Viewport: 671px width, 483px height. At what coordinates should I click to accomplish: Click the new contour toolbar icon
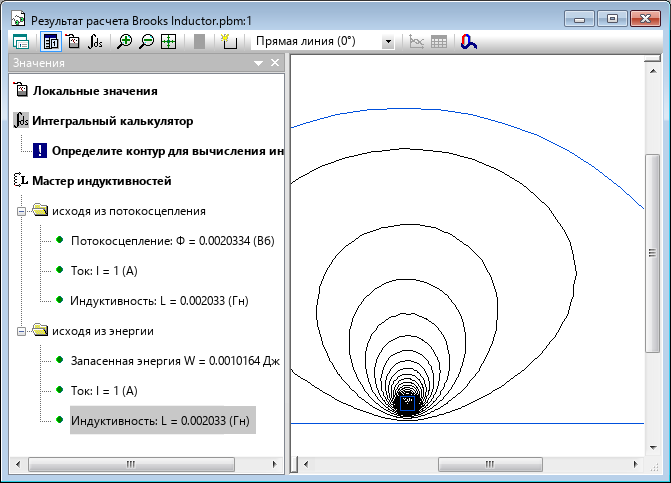pos(229,41)
